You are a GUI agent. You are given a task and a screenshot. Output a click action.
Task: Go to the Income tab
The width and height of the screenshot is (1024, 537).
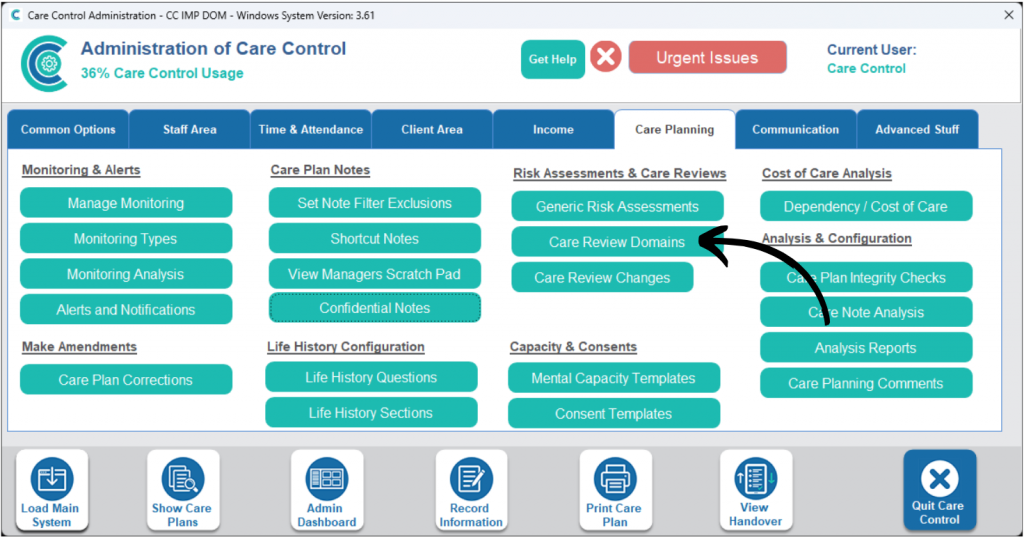point(553,129)
